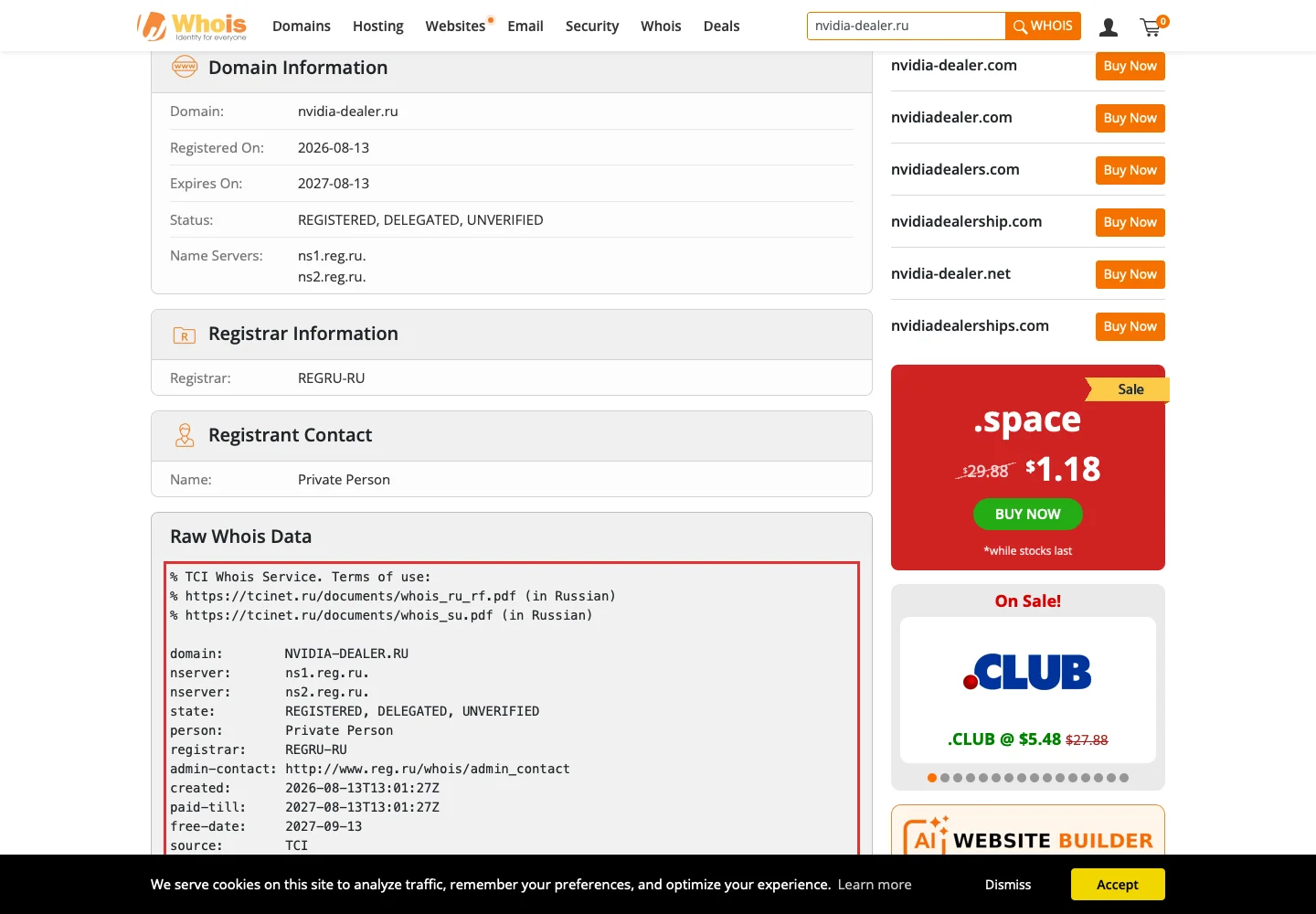
Task: Select the whois_ru_rf.pdf URL line
Action: (x=393, y=596)
